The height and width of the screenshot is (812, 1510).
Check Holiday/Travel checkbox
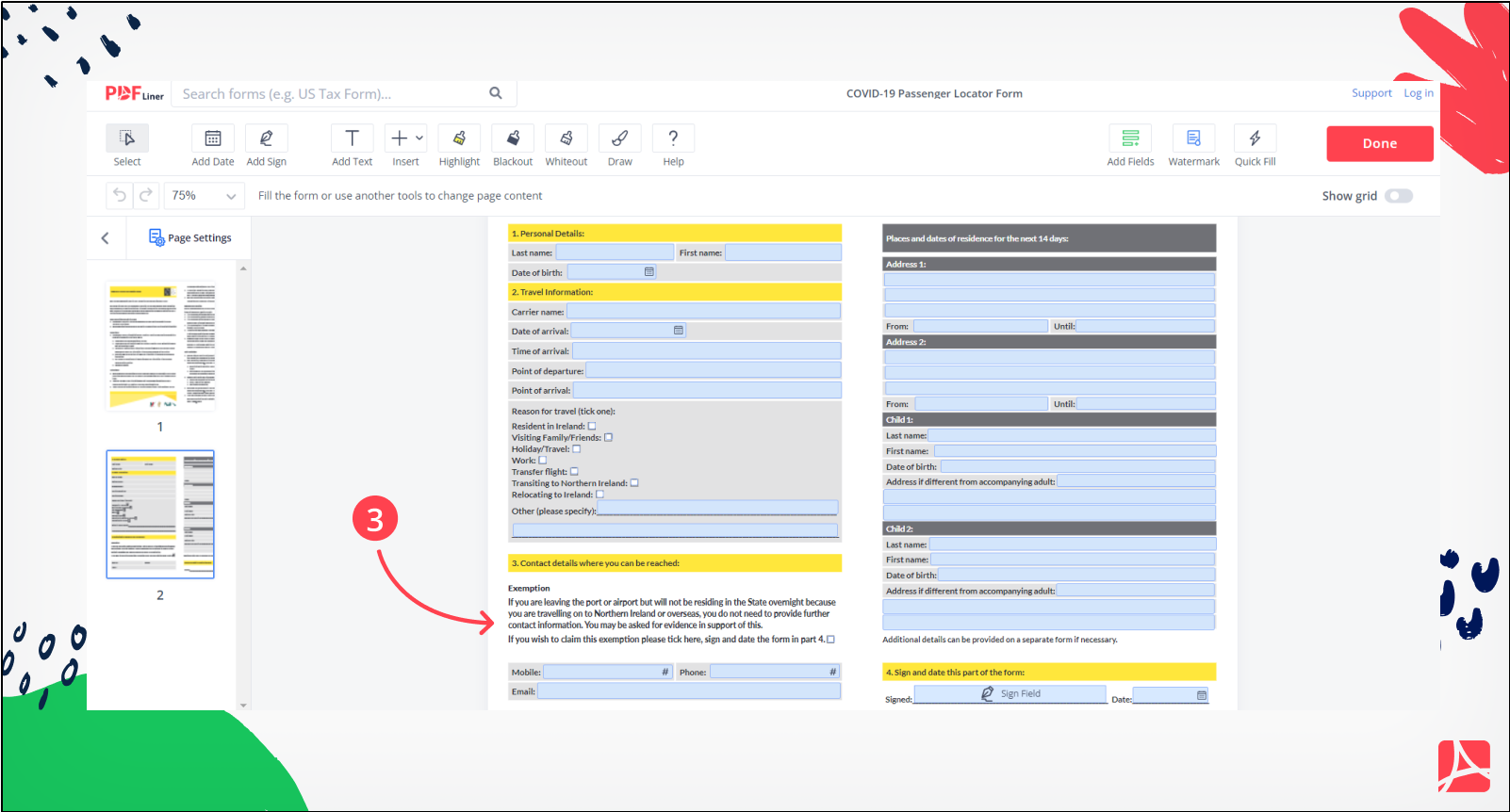tap(577, 448)
